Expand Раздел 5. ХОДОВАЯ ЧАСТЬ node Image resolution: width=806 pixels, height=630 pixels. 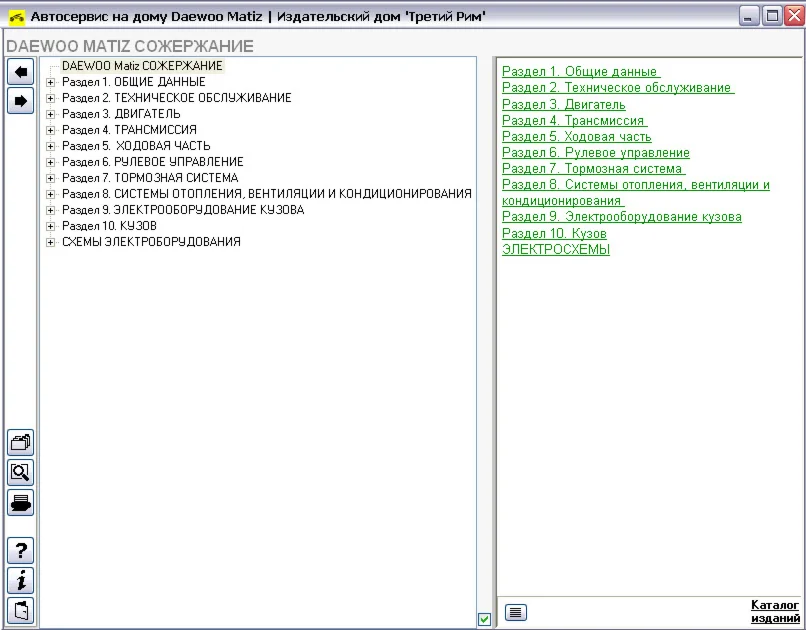click(x=50, y=146)
